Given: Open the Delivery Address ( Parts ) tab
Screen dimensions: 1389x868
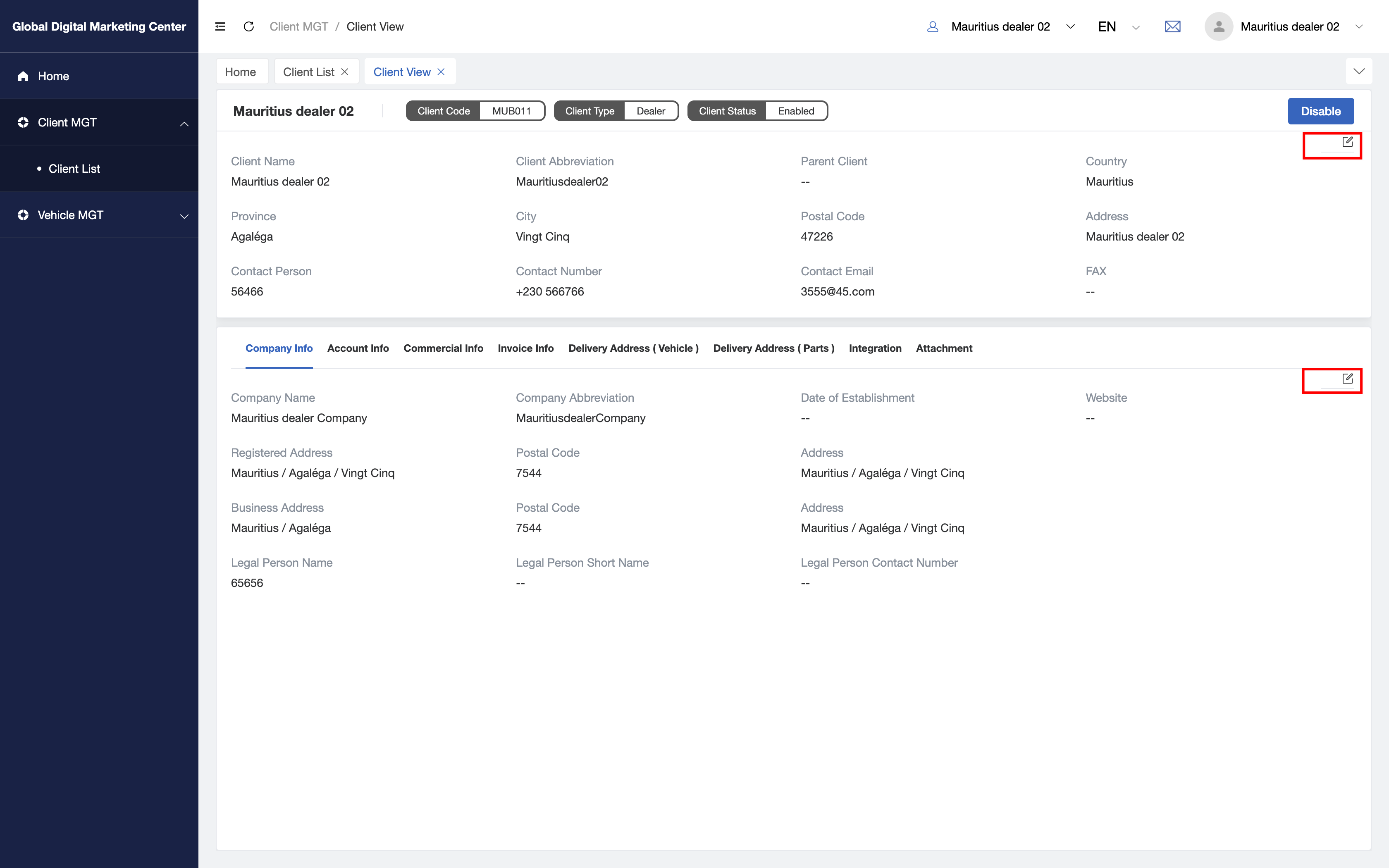Looking at the screenshot, I should [774, 348].
